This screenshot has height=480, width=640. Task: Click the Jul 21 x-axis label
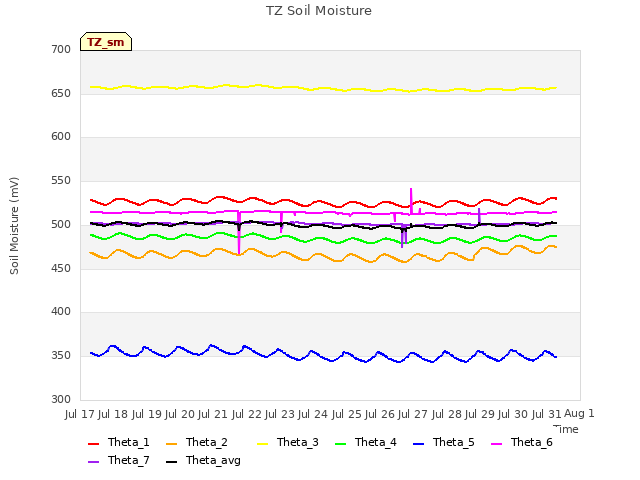click(x=213, y=414)
